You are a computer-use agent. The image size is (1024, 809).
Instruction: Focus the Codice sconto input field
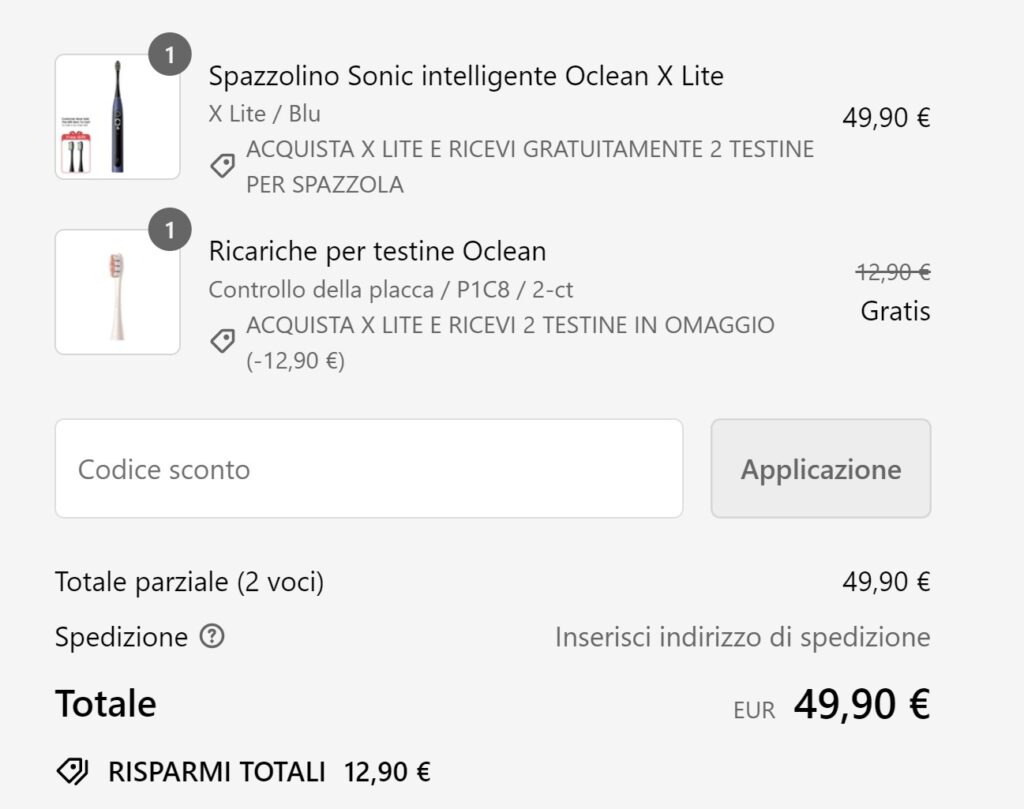pos(368,469)
